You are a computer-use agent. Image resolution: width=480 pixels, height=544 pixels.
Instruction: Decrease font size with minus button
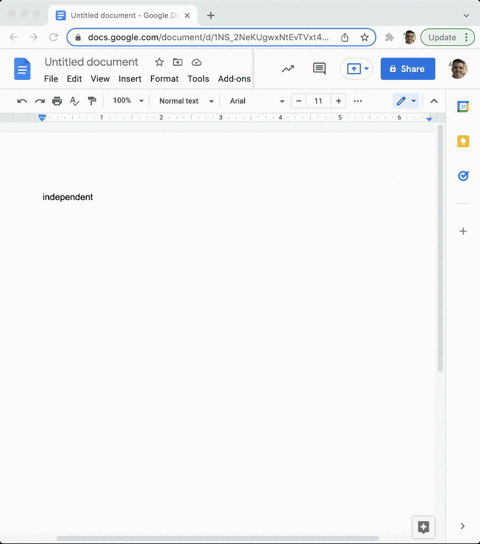click(x=299, y=101)
